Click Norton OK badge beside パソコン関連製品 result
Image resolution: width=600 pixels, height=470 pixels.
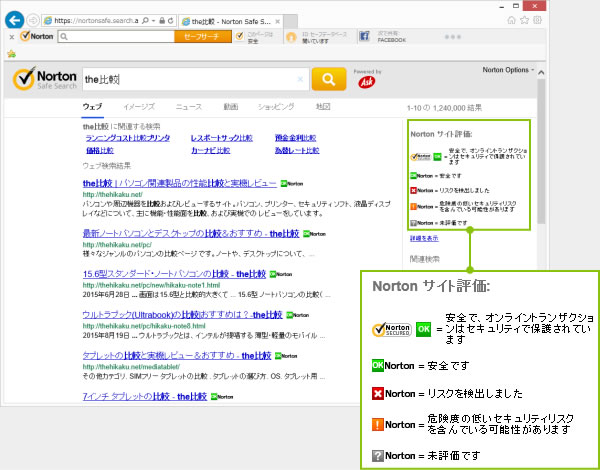tap(292, 184)
